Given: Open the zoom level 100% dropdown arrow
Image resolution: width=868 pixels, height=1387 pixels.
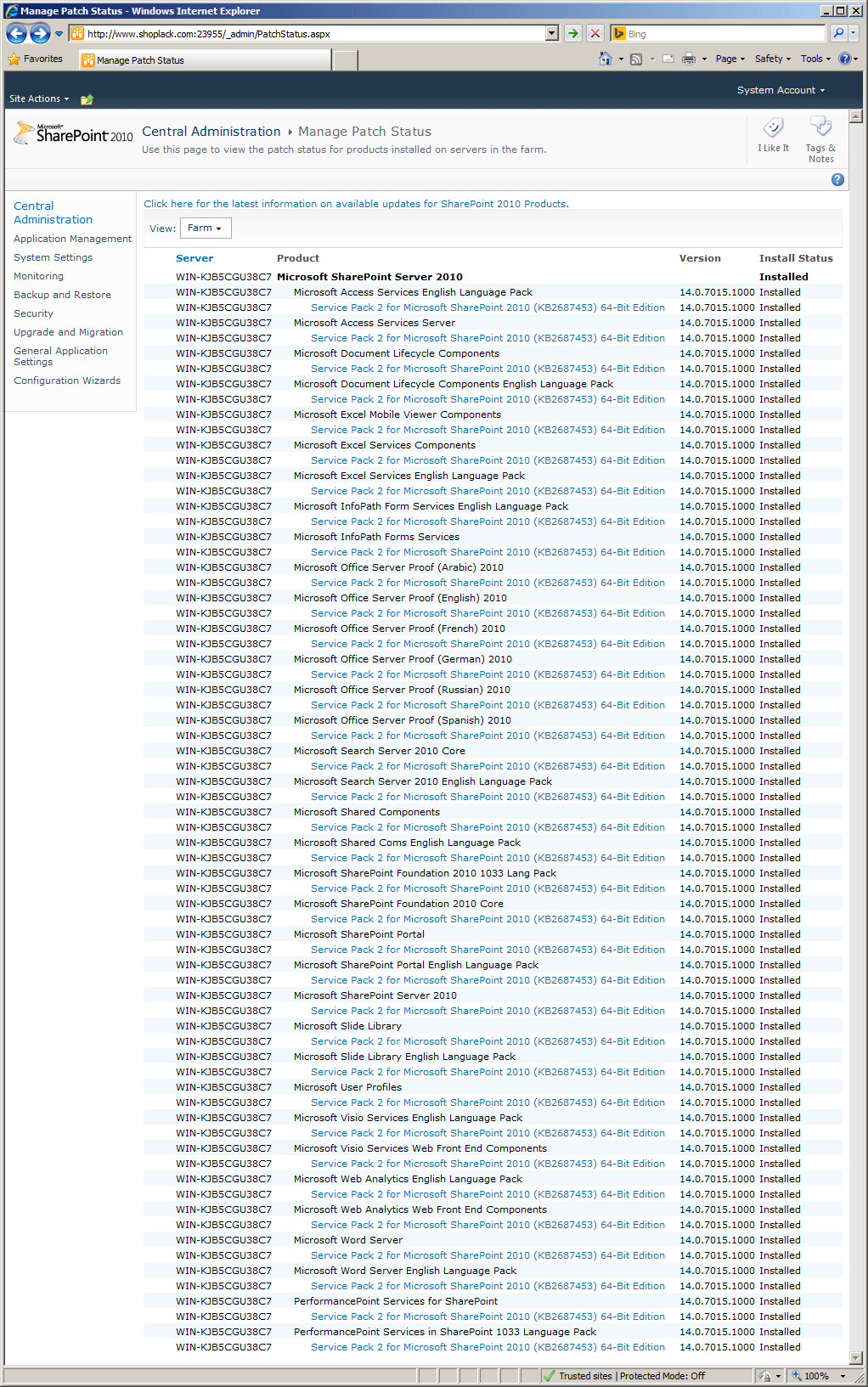Looking at the screenshot, I should (x=843, y=1376).
